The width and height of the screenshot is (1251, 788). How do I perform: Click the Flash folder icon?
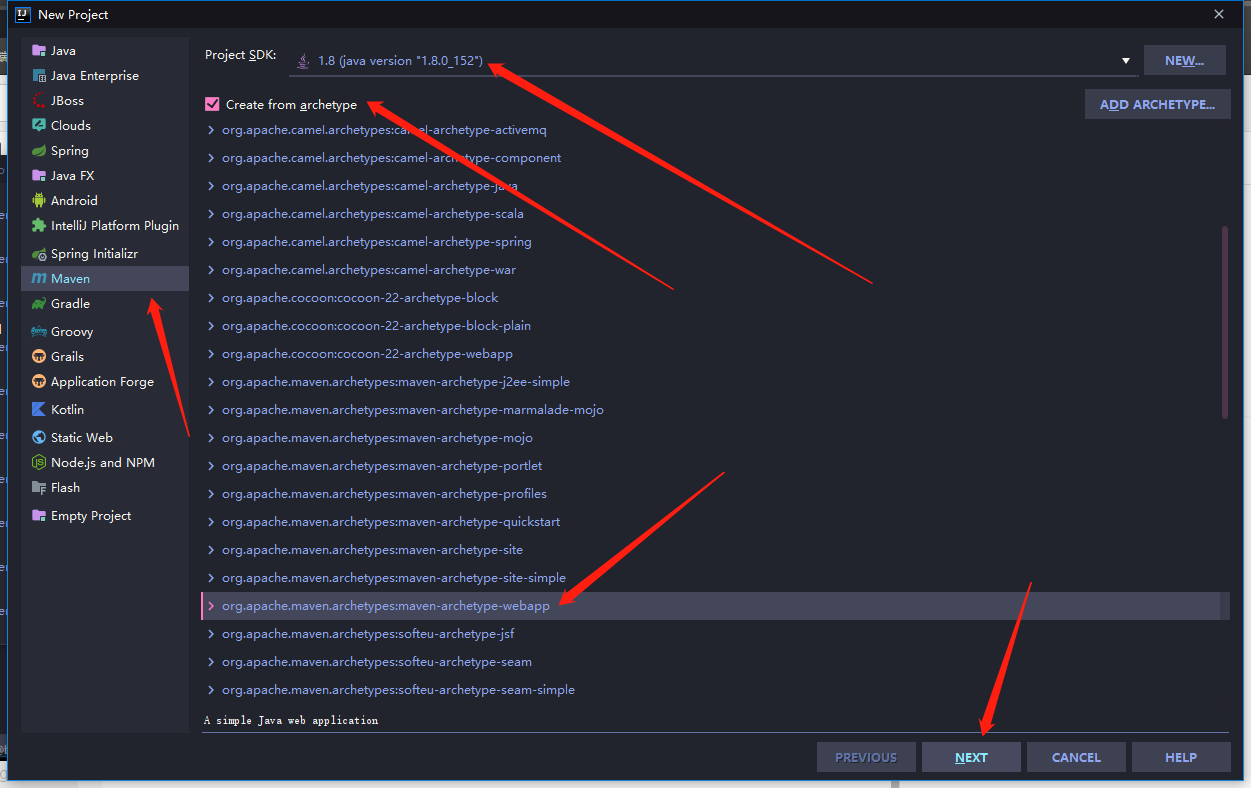point(39,488)
